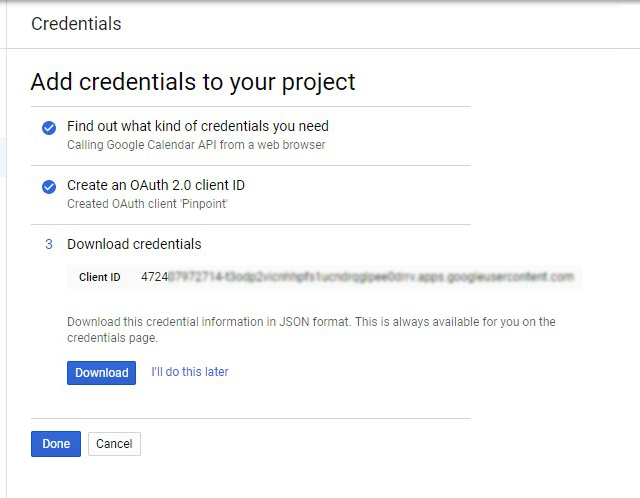Click the Credentials page header title

tap(76, 24)
